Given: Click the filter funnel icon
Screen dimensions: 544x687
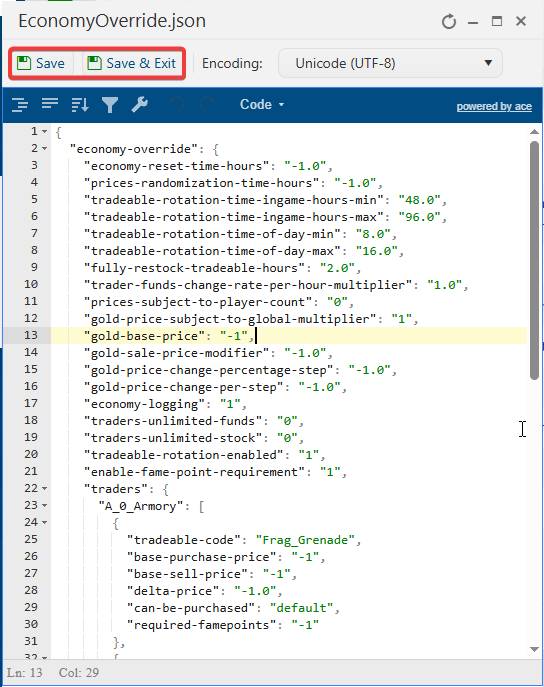Looking at the screenshot, I should click(110, 105).
